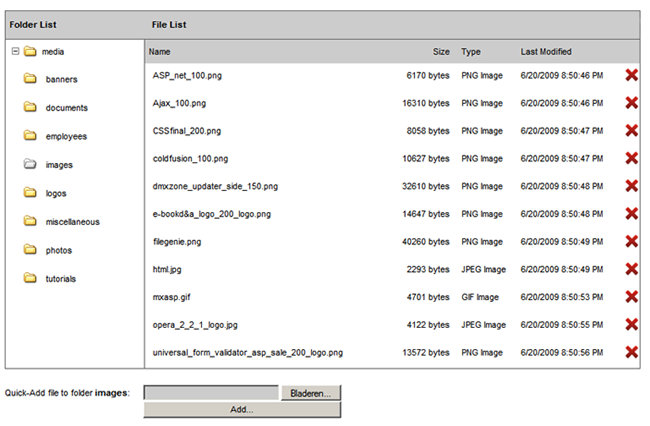Open the tutorials folder
The width and height of the screenshot is (650, 426).
click(61, 279)
